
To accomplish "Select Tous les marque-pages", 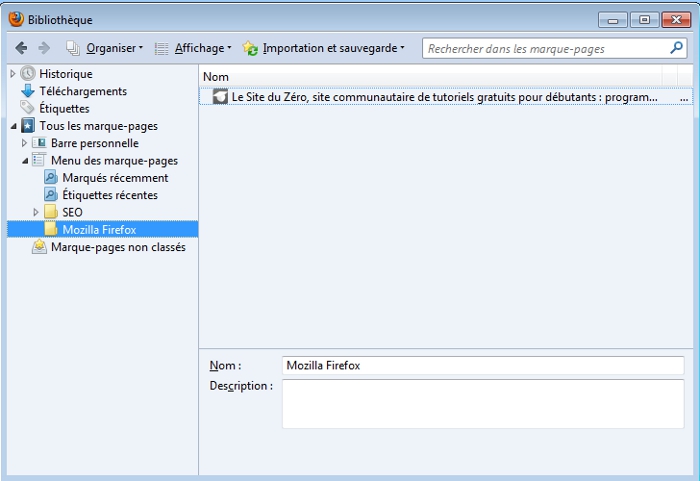I will pyautogui.click(x=98, y=126).
